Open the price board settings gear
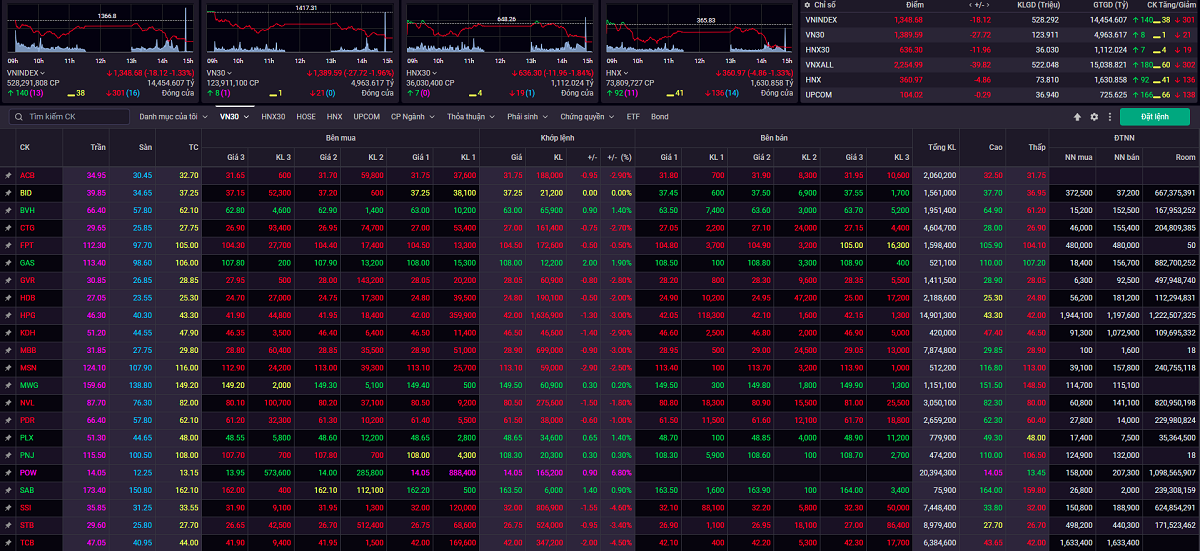Viewport: 1200px width, 551px height. [x=1094, y=117]
